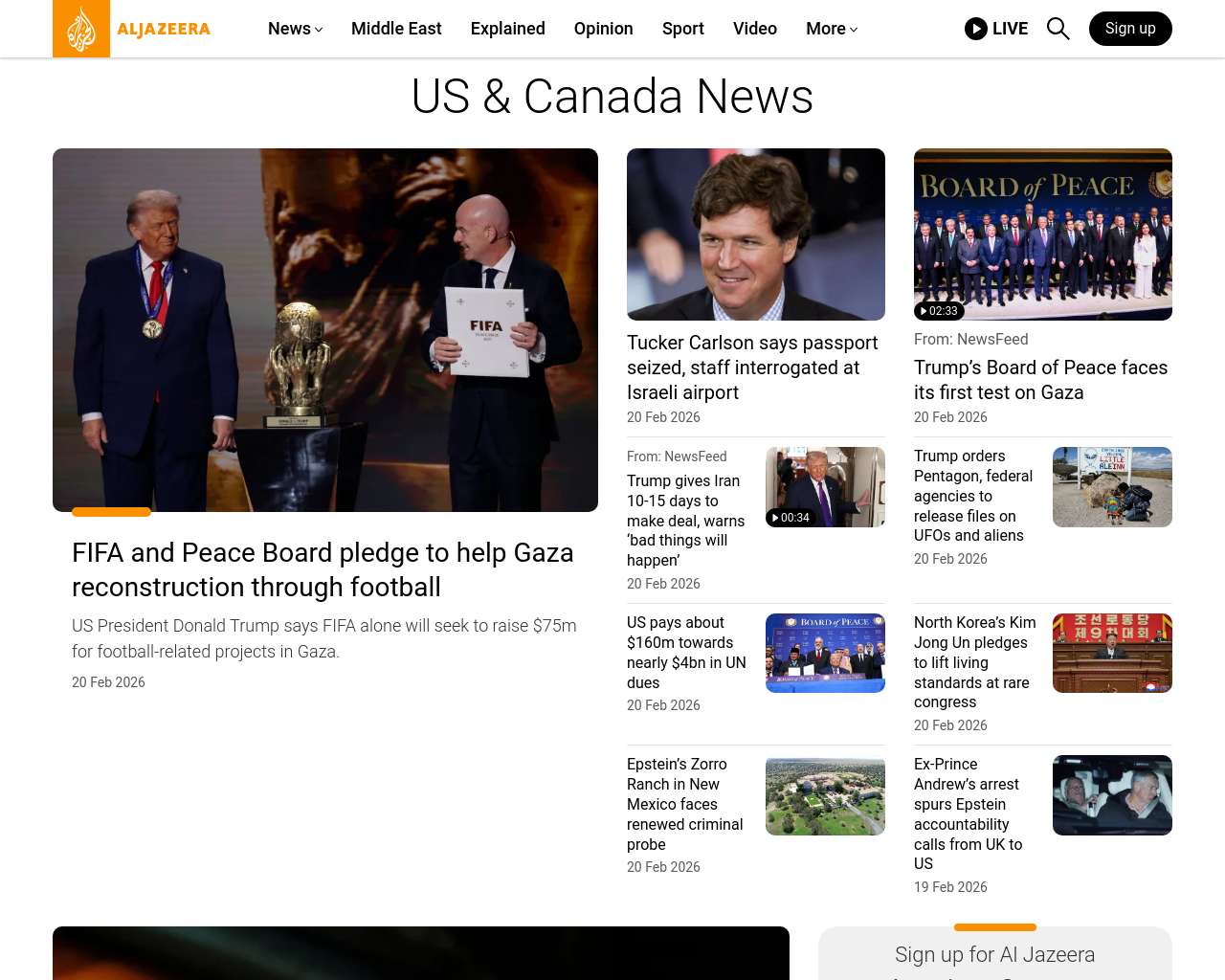Image resolution: width=1225 pixels, height=980 pixels.
Task: Click the Trump and FIFA trophy image
Action: [325, 330]
